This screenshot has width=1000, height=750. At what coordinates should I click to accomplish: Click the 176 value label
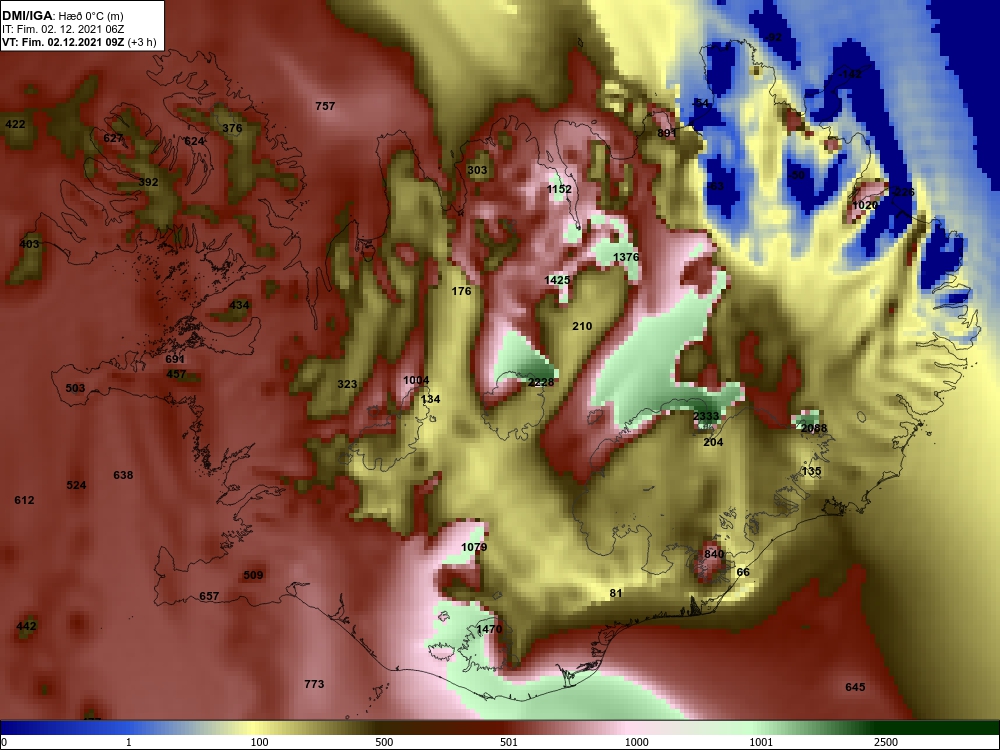point(461,291)
